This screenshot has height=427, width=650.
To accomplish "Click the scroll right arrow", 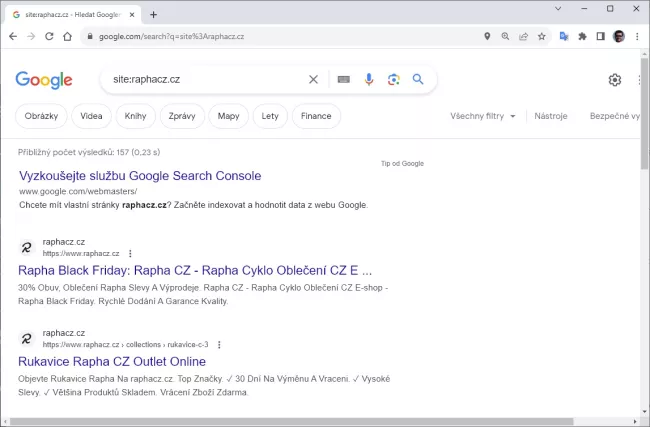I will (635, 422).
